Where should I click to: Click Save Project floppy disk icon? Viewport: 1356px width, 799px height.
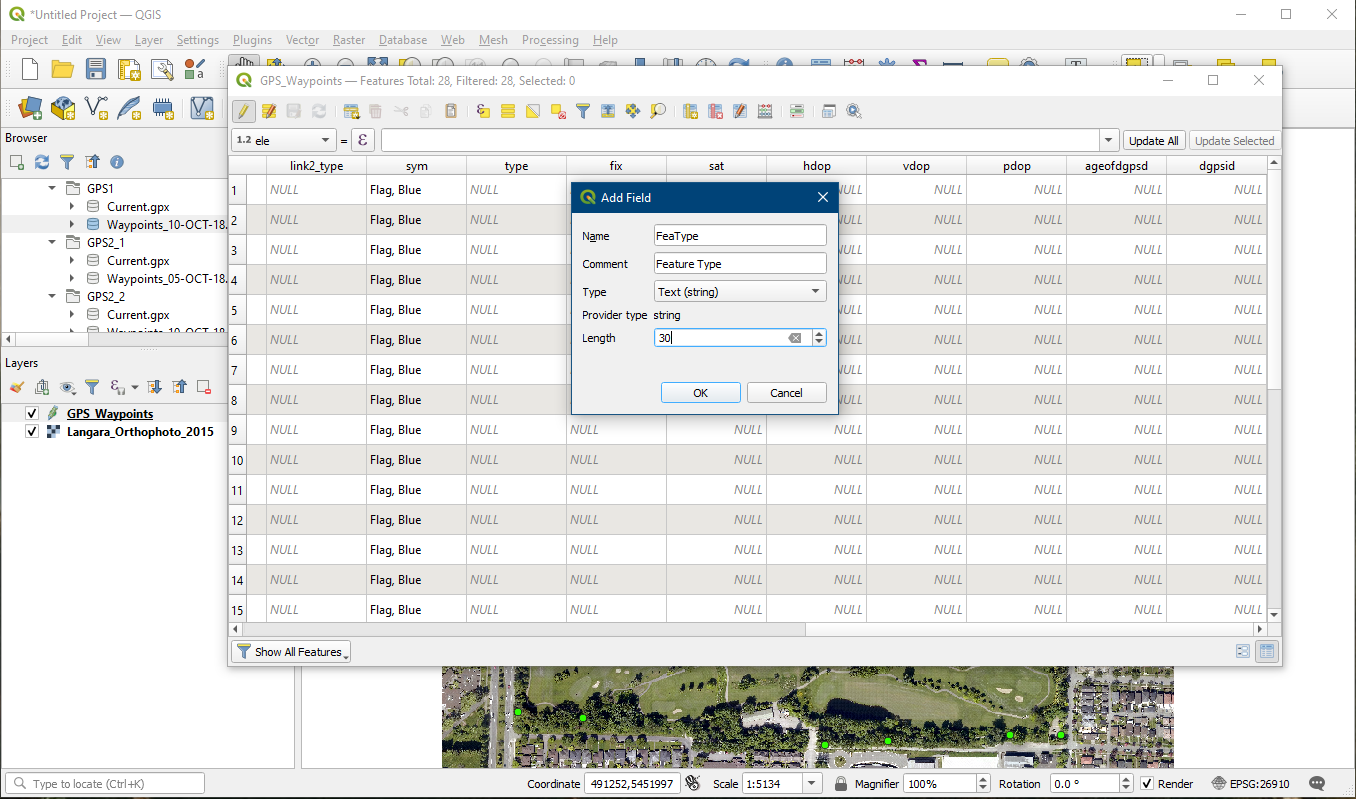point(96,69)
